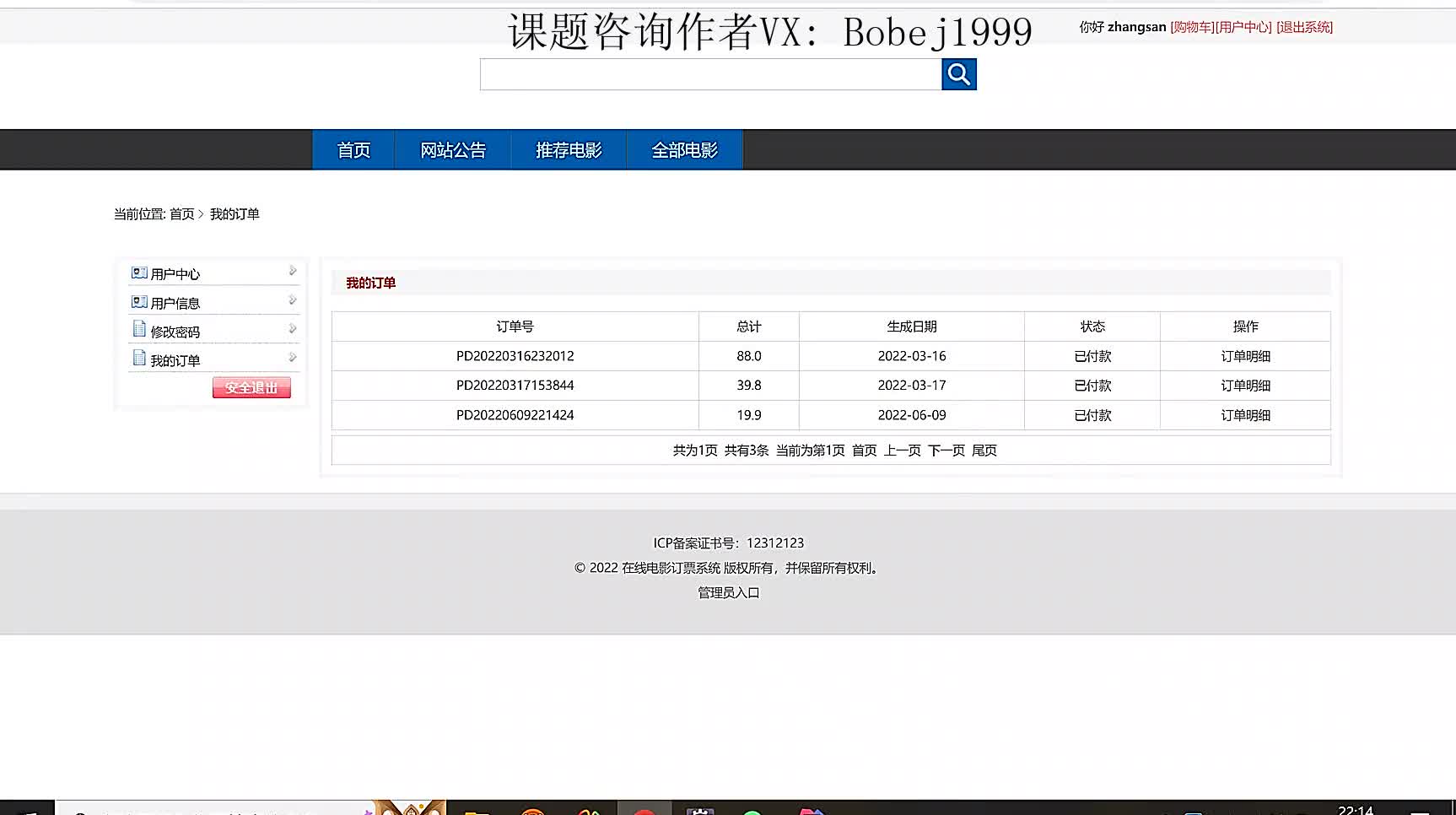Image resolution: width=1456 pixels, height=815 pixels.
Task: Open the 全部电影 navigation tab
Action: [684, 150]
